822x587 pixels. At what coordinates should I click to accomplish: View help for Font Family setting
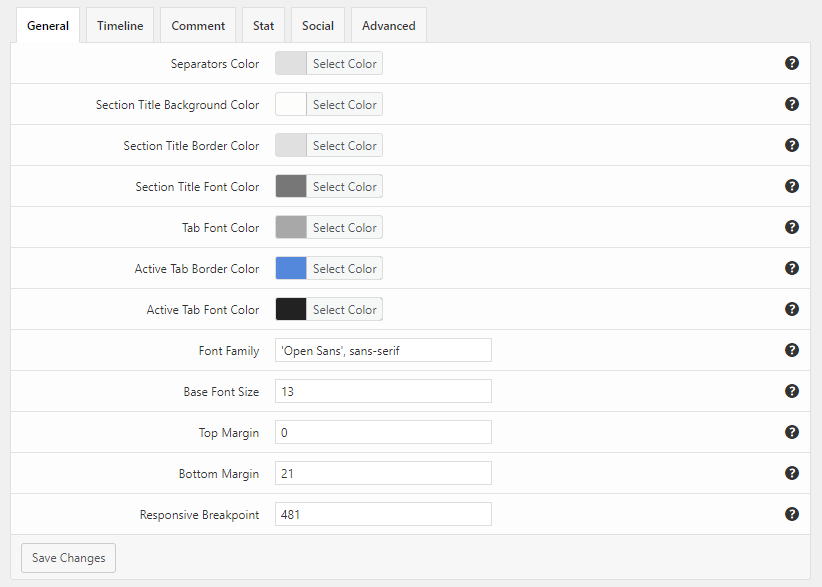(x=792, y=350)
